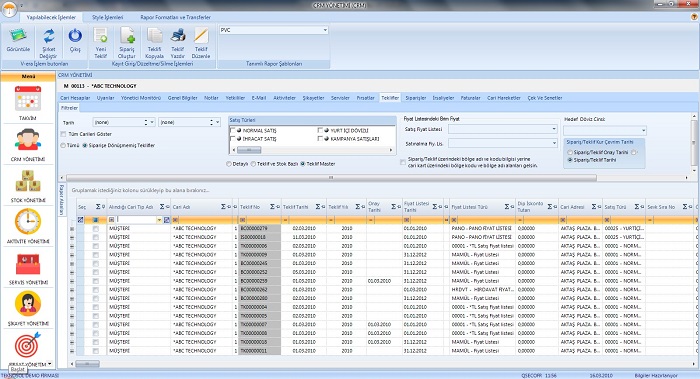The width and height of the screenshot is (700, 379).
Task: Open the Satış Fiyat Listesi dropdown
Action: click(554, 129)
